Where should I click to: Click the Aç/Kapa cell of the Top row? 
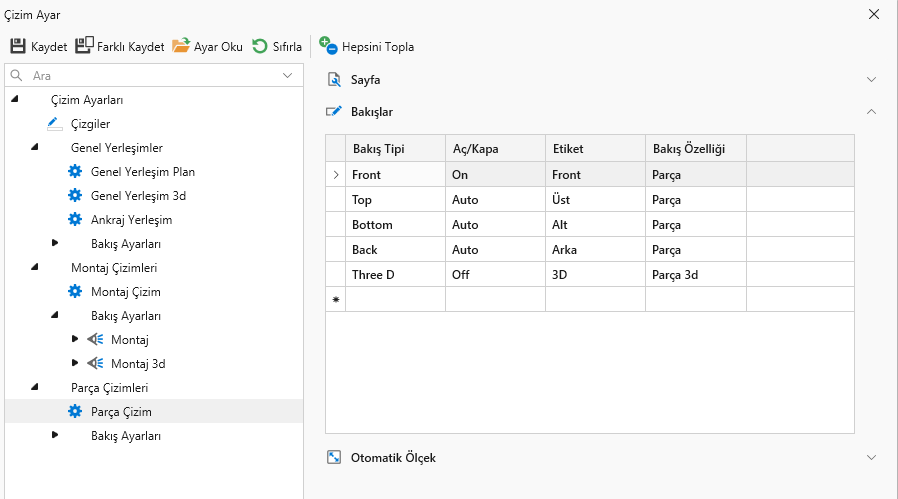494,200
